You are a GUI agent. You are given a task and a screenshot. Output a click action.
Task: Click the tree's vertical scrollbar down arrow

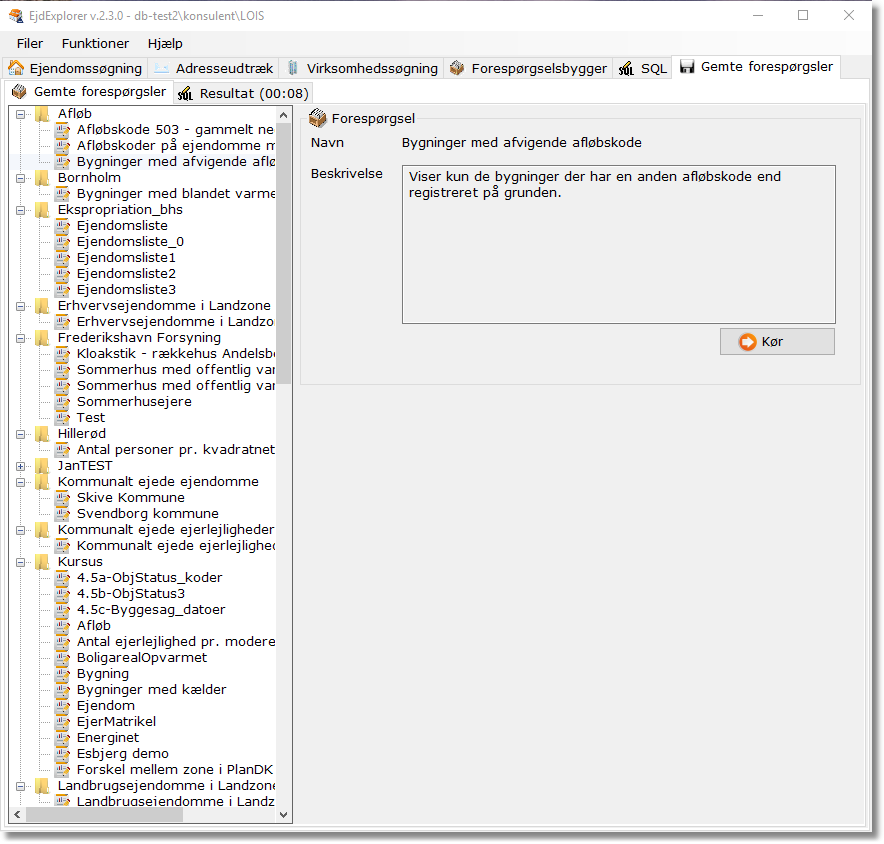point(284,815)
